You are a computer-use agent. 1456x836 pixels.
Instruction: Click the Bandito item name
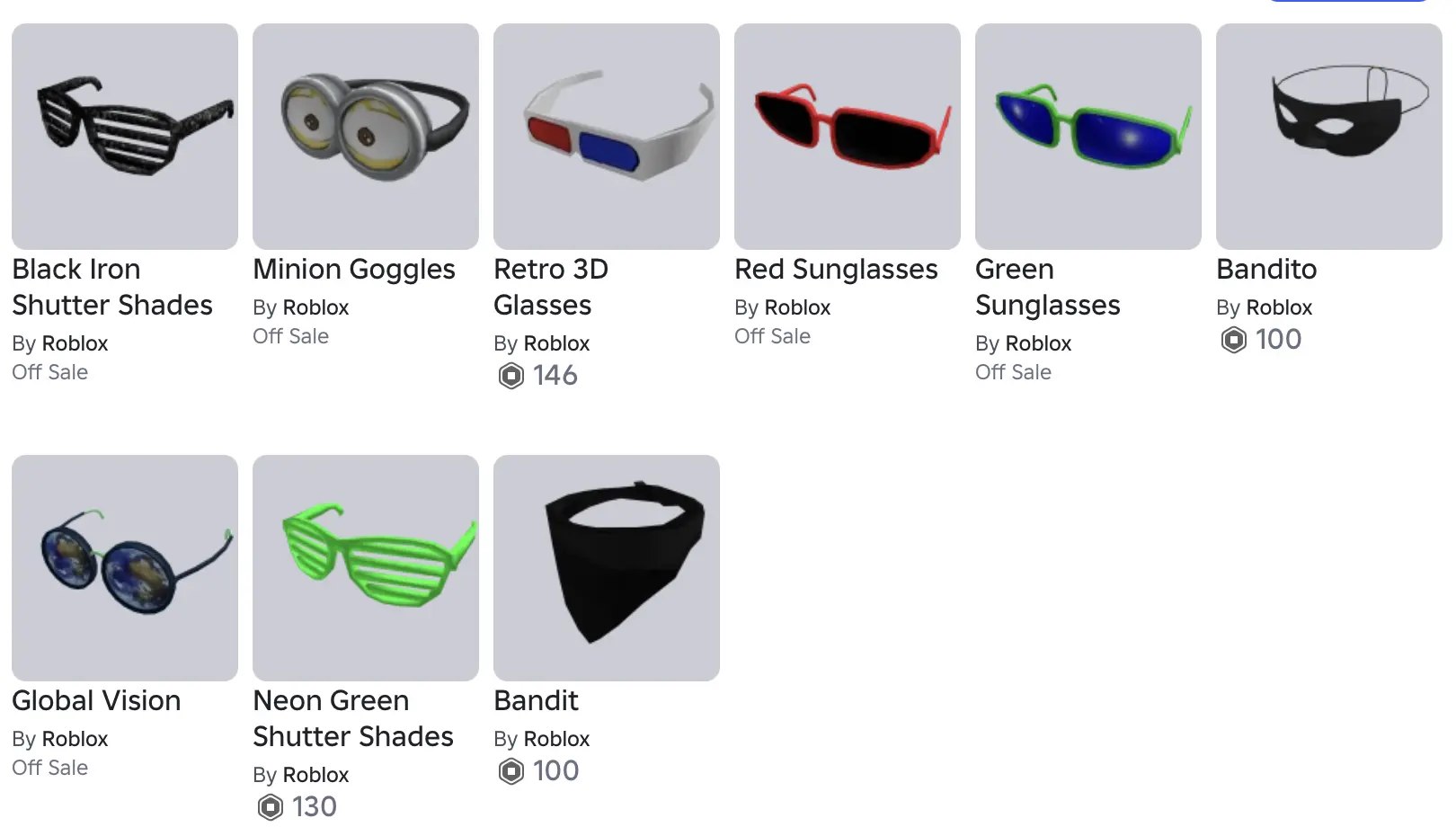point(1266,269)
